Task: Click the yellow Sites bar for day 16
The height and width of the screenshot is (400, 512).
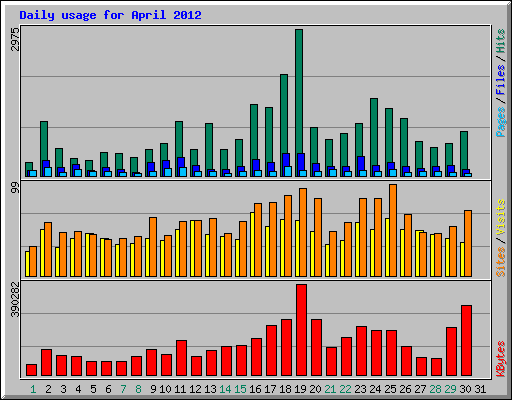Action: tap(252, 245)
